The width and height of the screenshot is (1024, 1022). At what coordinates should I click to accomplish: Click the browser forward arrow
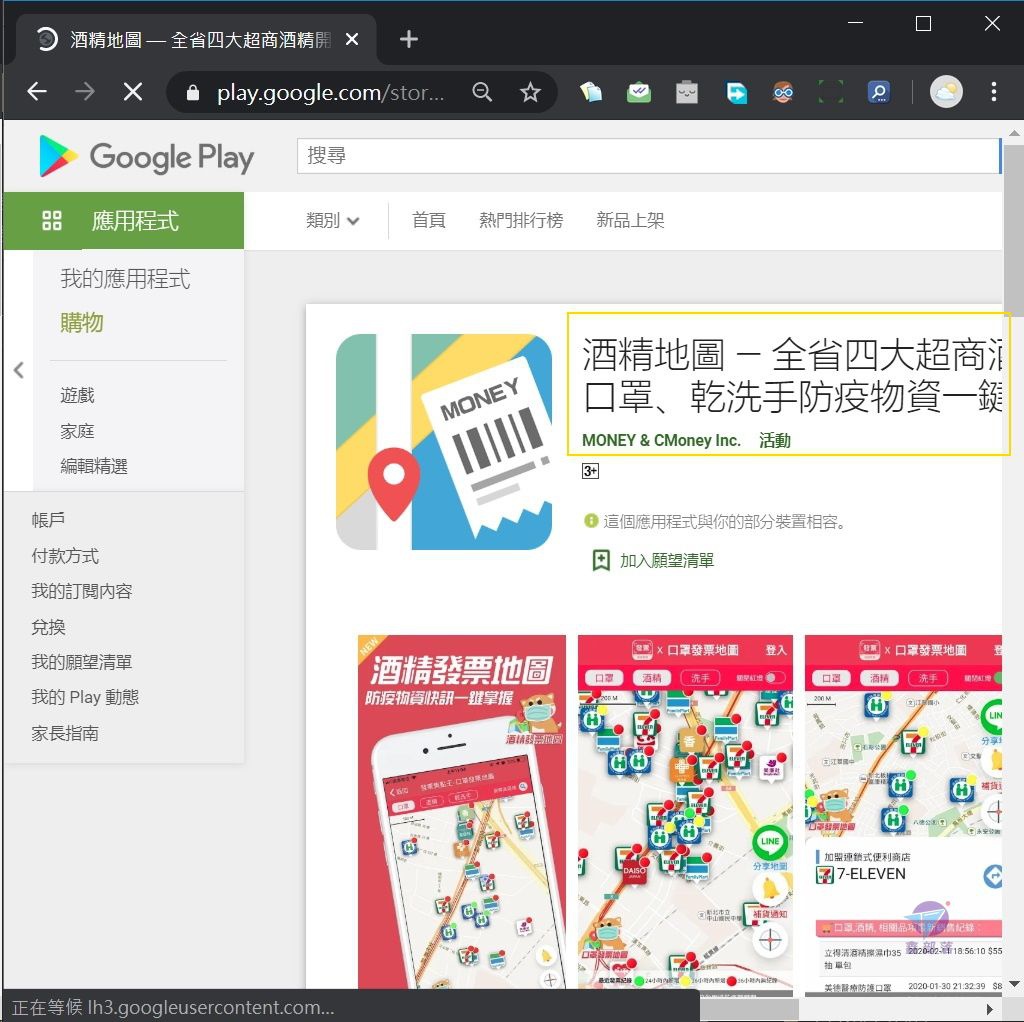[85, 91]
